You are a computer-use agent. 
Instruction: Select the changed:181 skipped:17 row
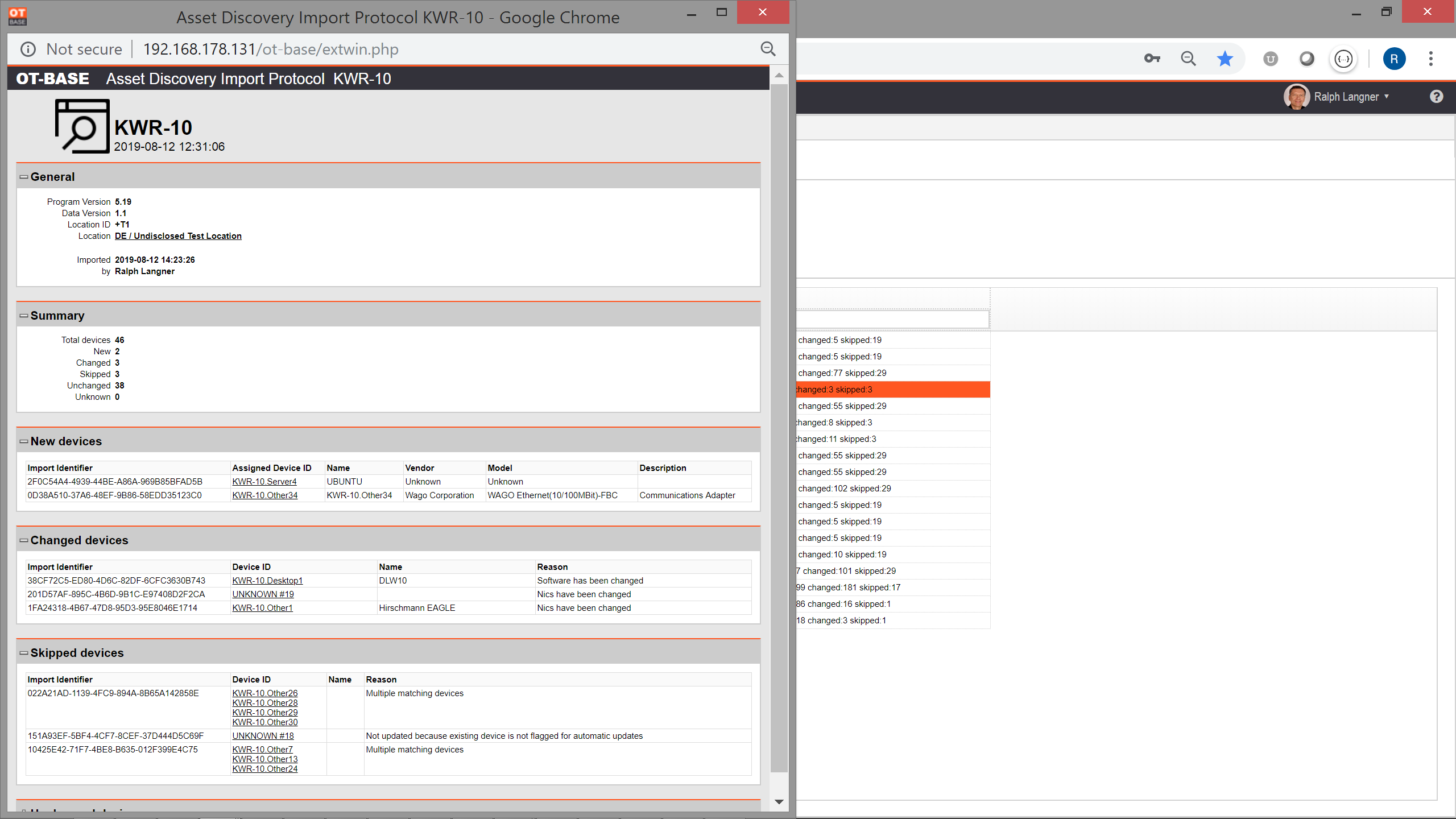893,588
